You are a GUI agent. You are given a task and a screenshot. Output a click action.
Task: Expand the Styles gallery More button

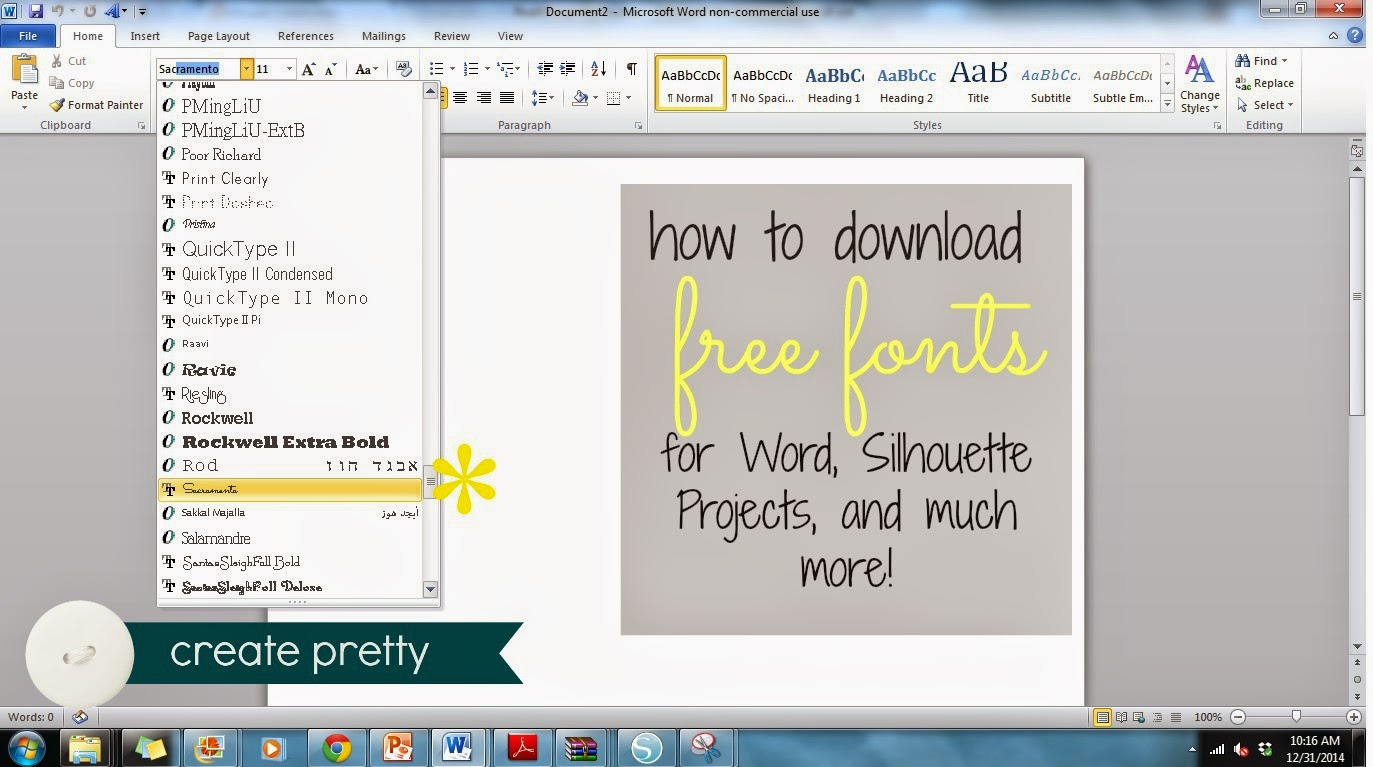1167,103
